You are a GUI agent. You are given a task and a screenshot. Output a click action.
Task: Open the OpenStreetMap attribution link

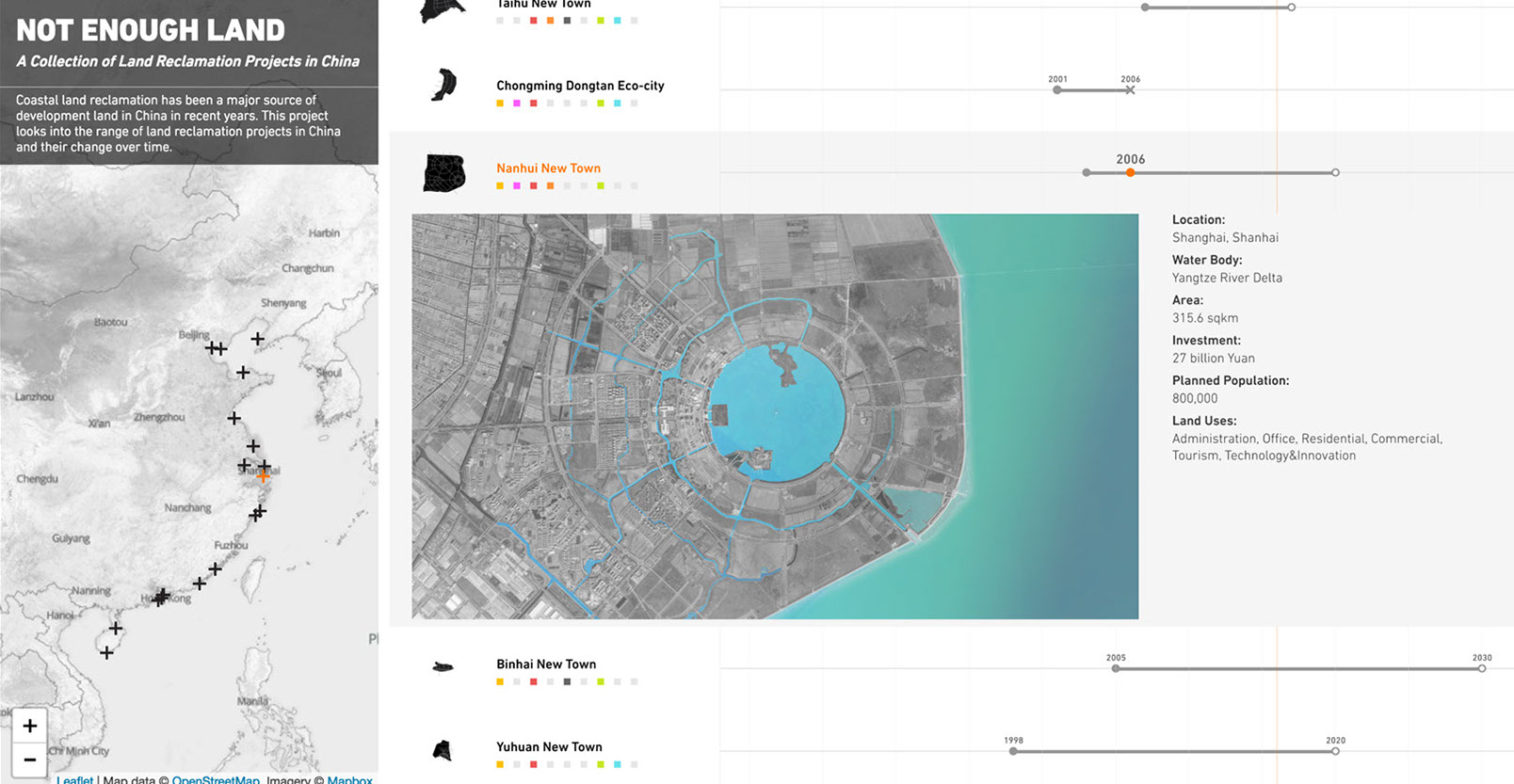[216, 779]
